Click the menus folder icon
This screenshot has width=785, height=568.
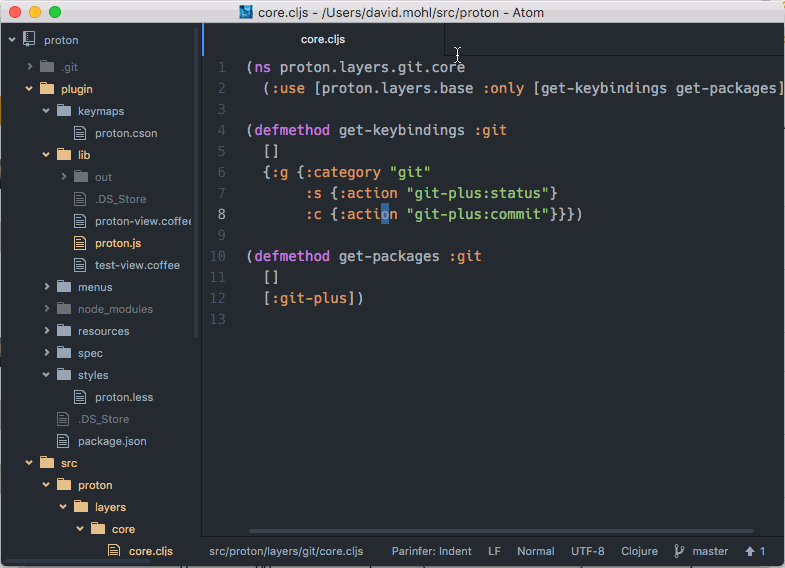[64, 287]
